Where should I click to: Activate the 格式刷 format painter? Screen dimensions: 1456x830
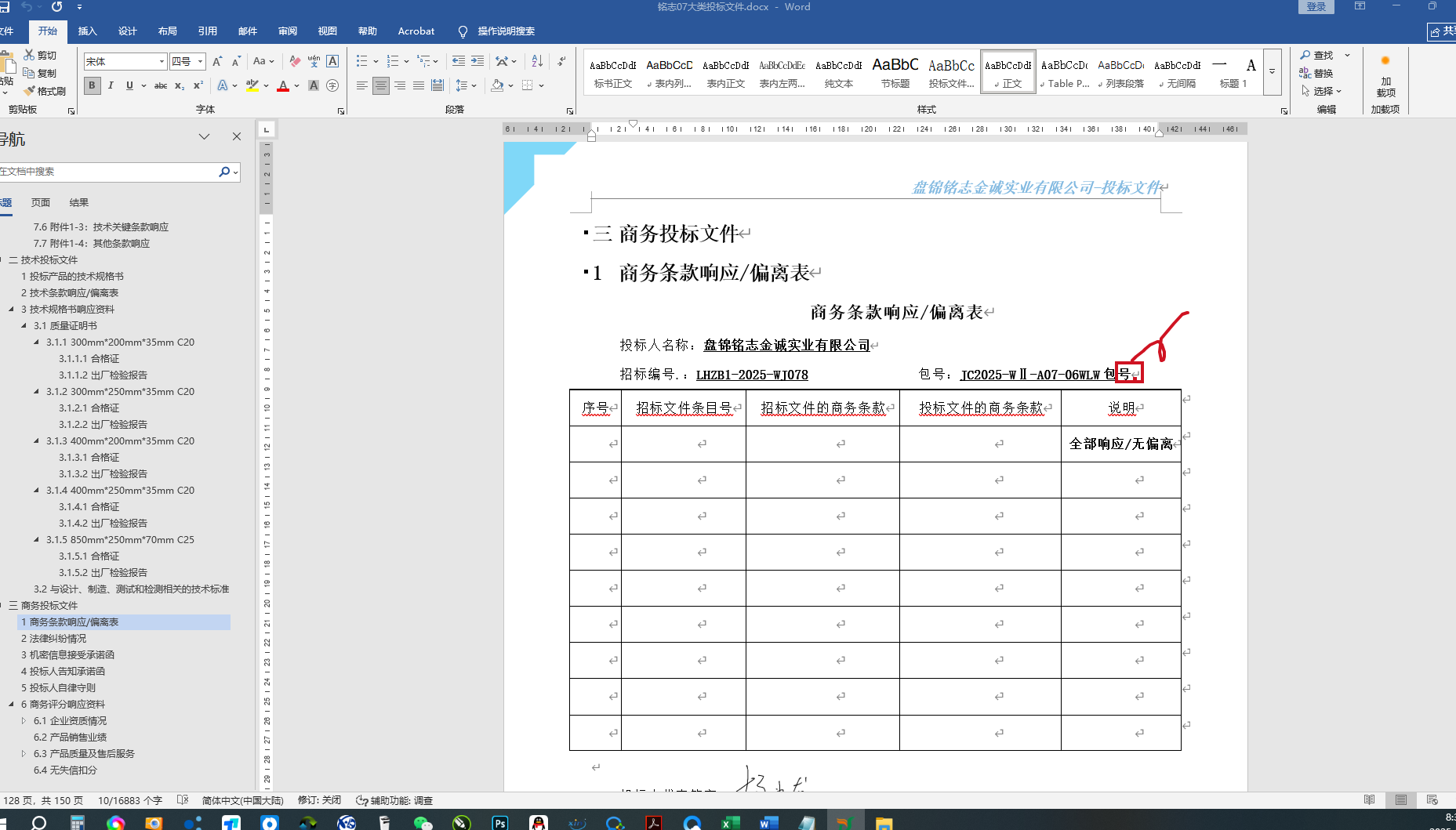click(x=45, y=91)
